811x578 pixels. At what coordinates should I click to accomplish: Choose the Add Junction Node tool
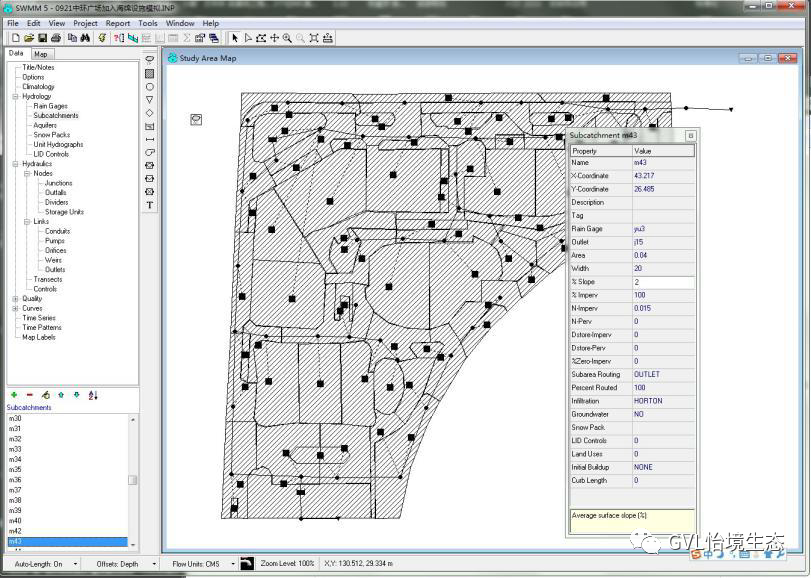[150, 87]
